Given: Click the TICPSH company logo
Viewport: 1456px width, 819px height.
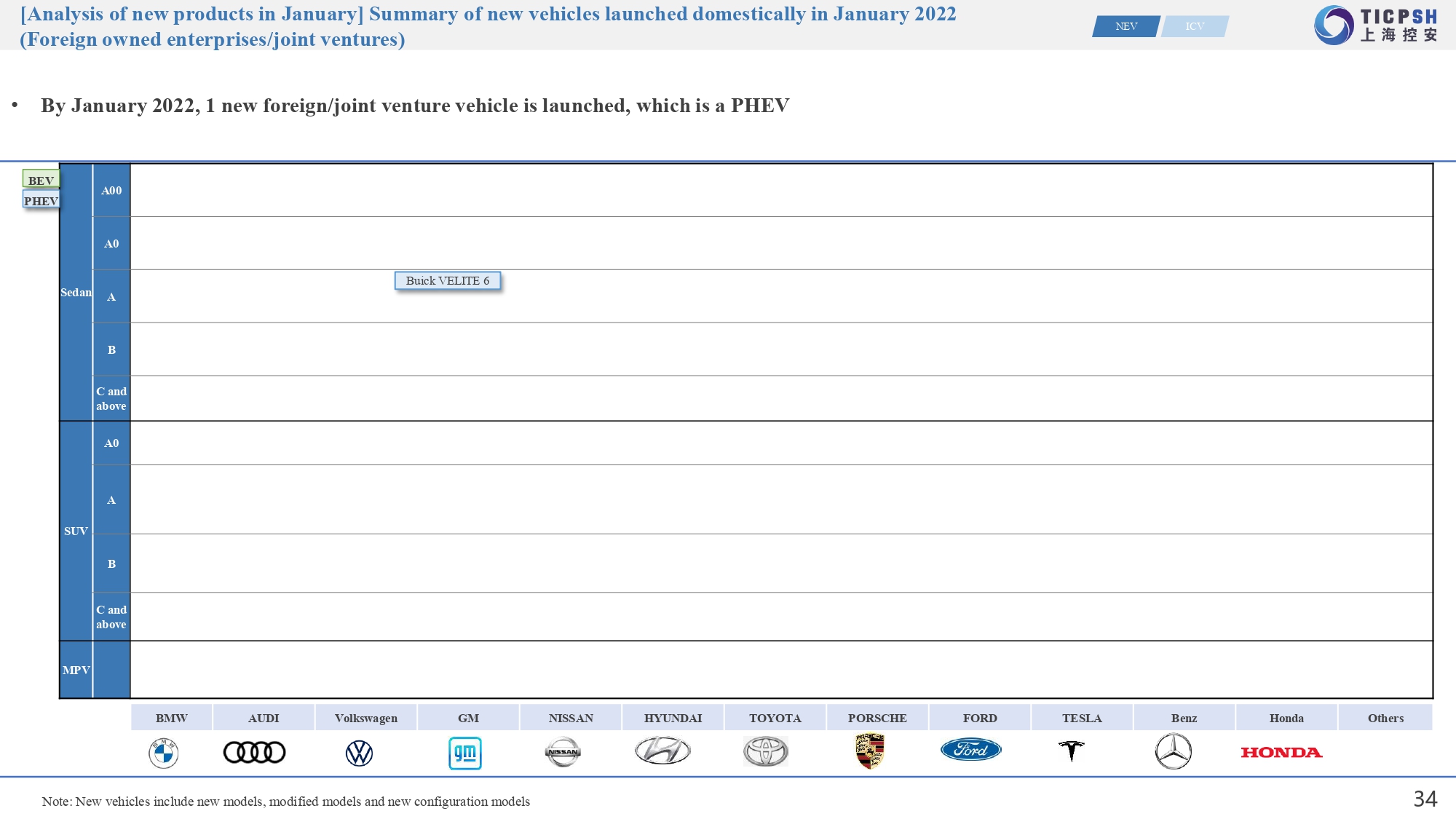Looking at the screenshot, I should 1376,25.
